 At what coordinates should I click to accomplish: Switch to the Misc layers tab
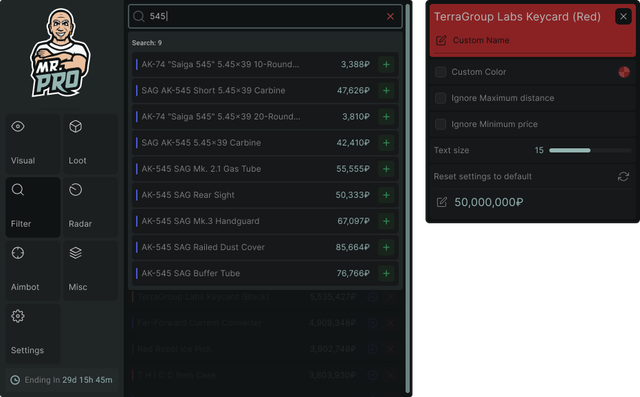point(91,270)
